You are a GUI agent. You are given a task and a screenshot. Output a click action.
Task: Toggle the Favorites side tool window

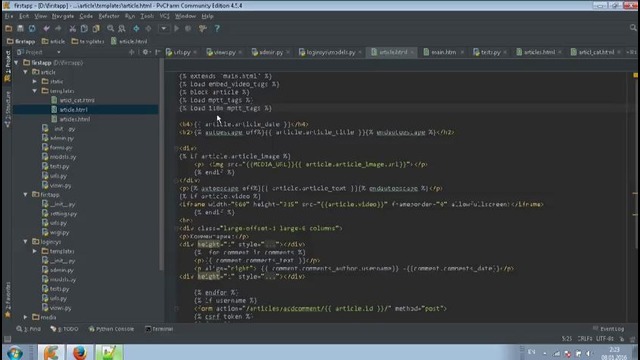click(7, 300)
